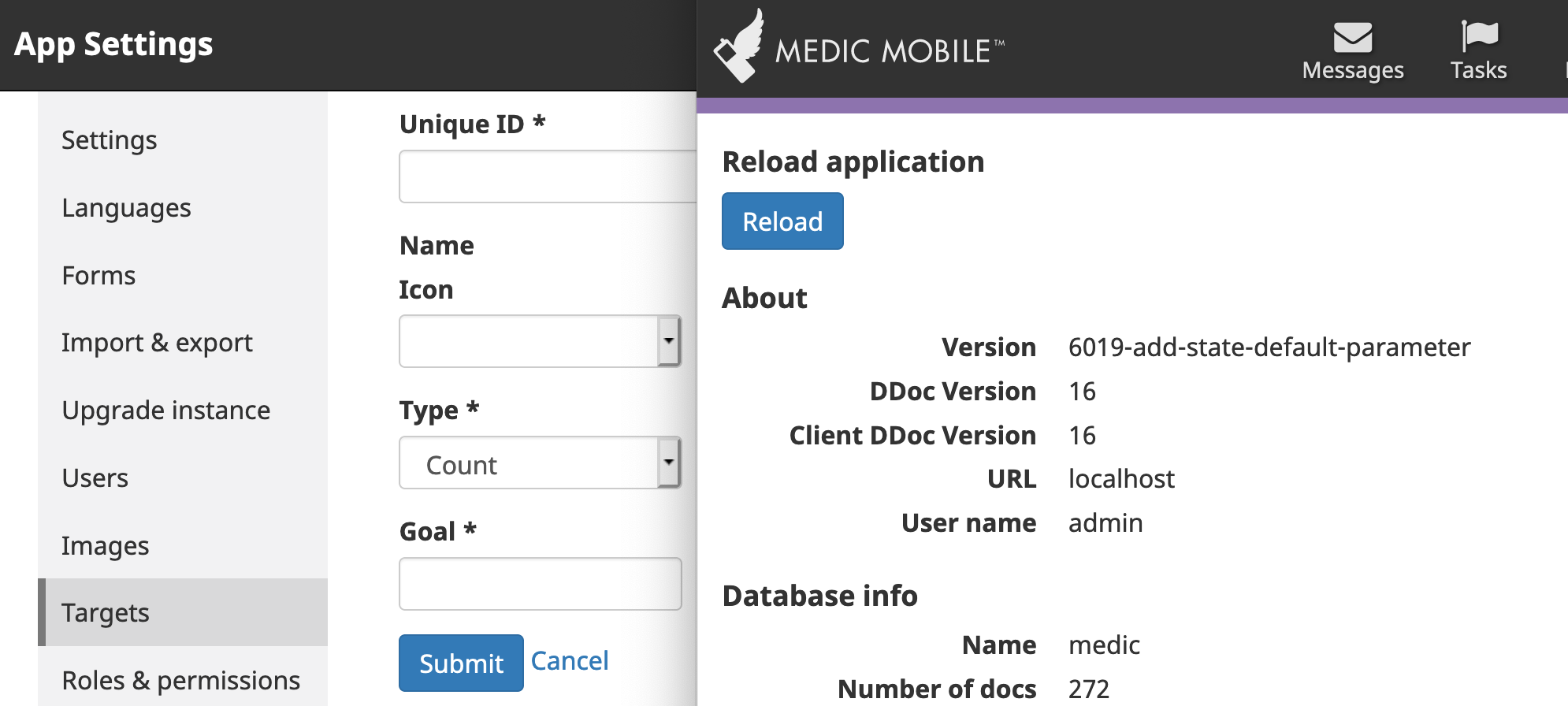Focus the Unique ID input field

coord(548,176)
